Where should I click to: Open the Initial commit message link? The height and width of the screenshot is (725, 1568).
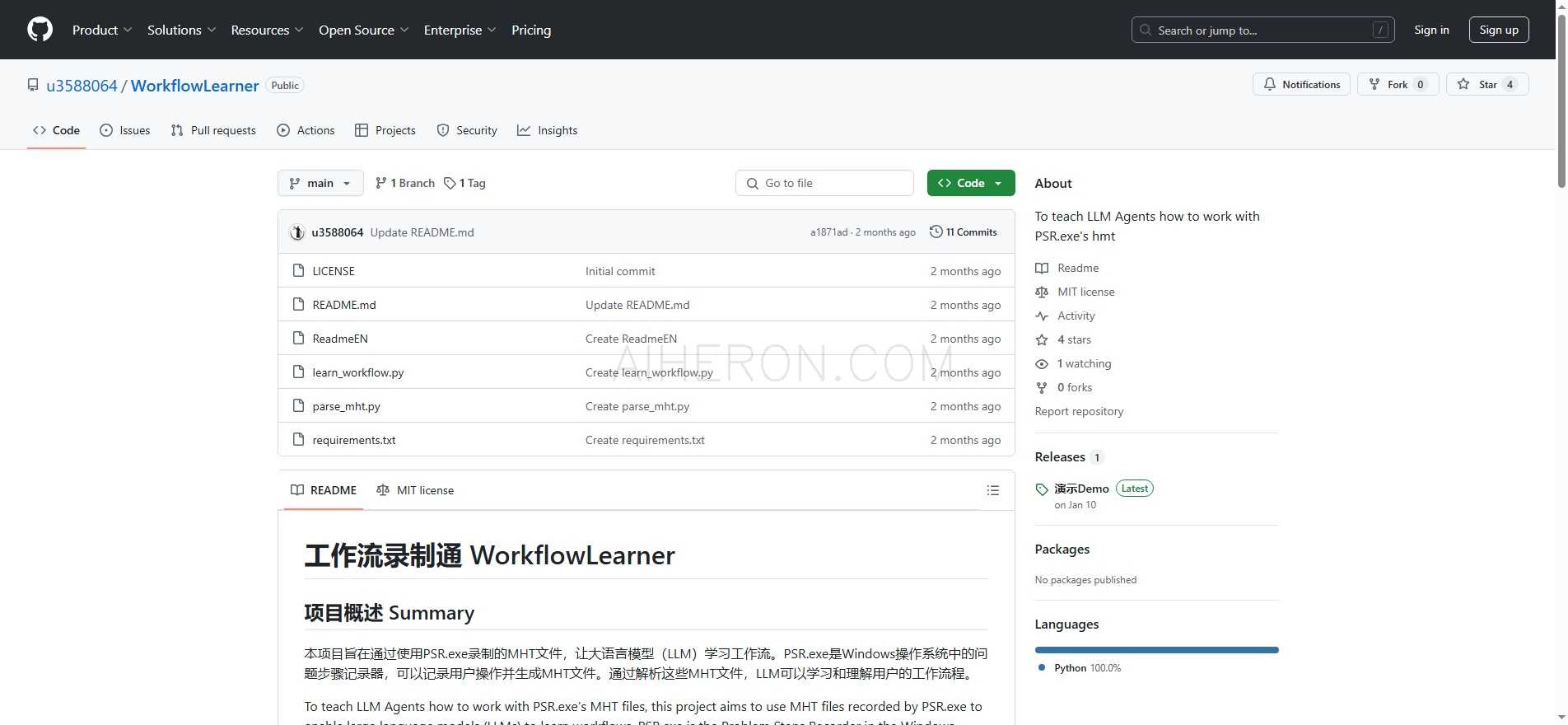(x=620, y=271)
